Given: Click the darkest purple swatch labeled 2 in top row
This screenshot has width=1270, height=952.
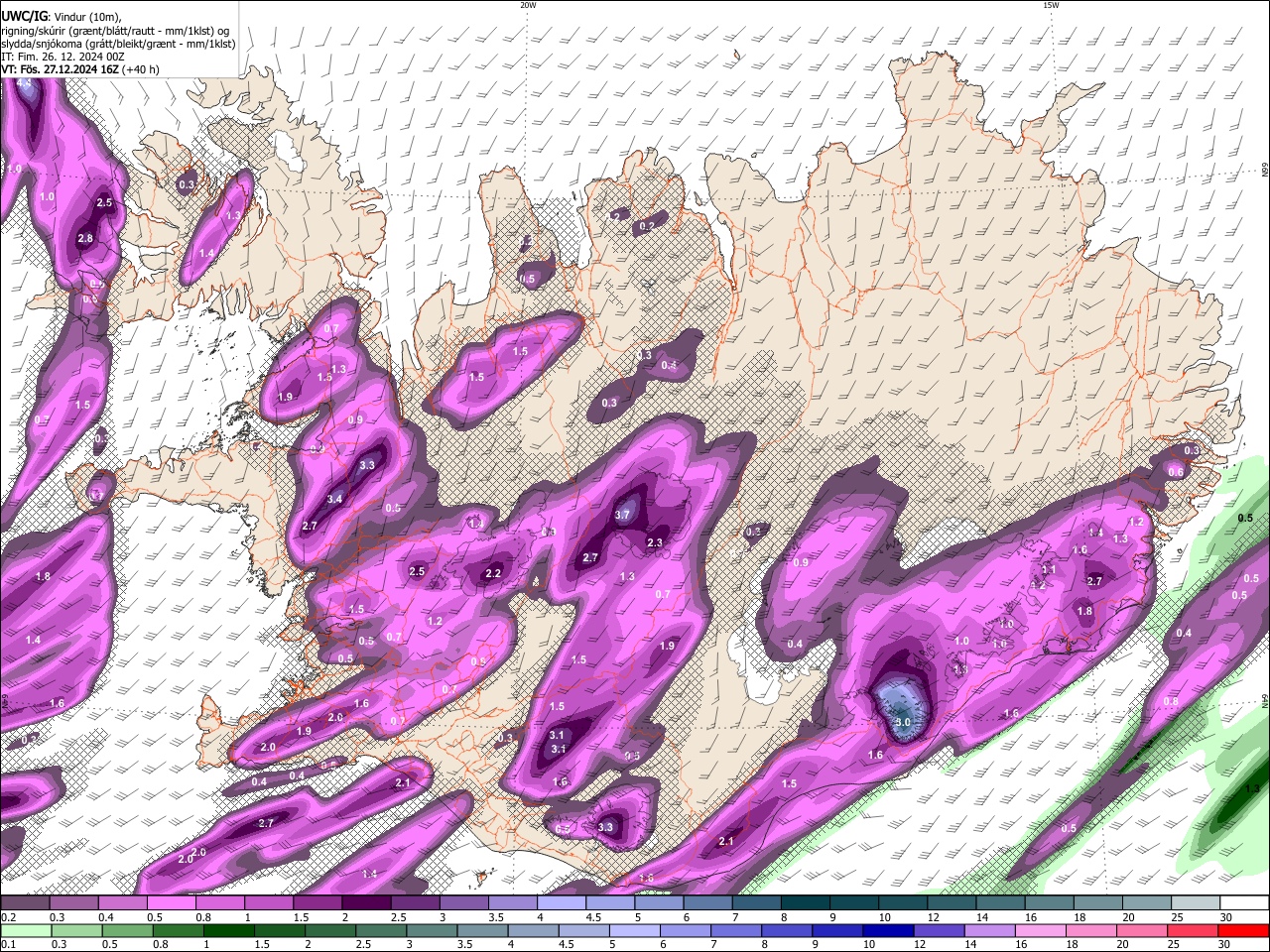Looking at the screenshot, I should 366,902.
